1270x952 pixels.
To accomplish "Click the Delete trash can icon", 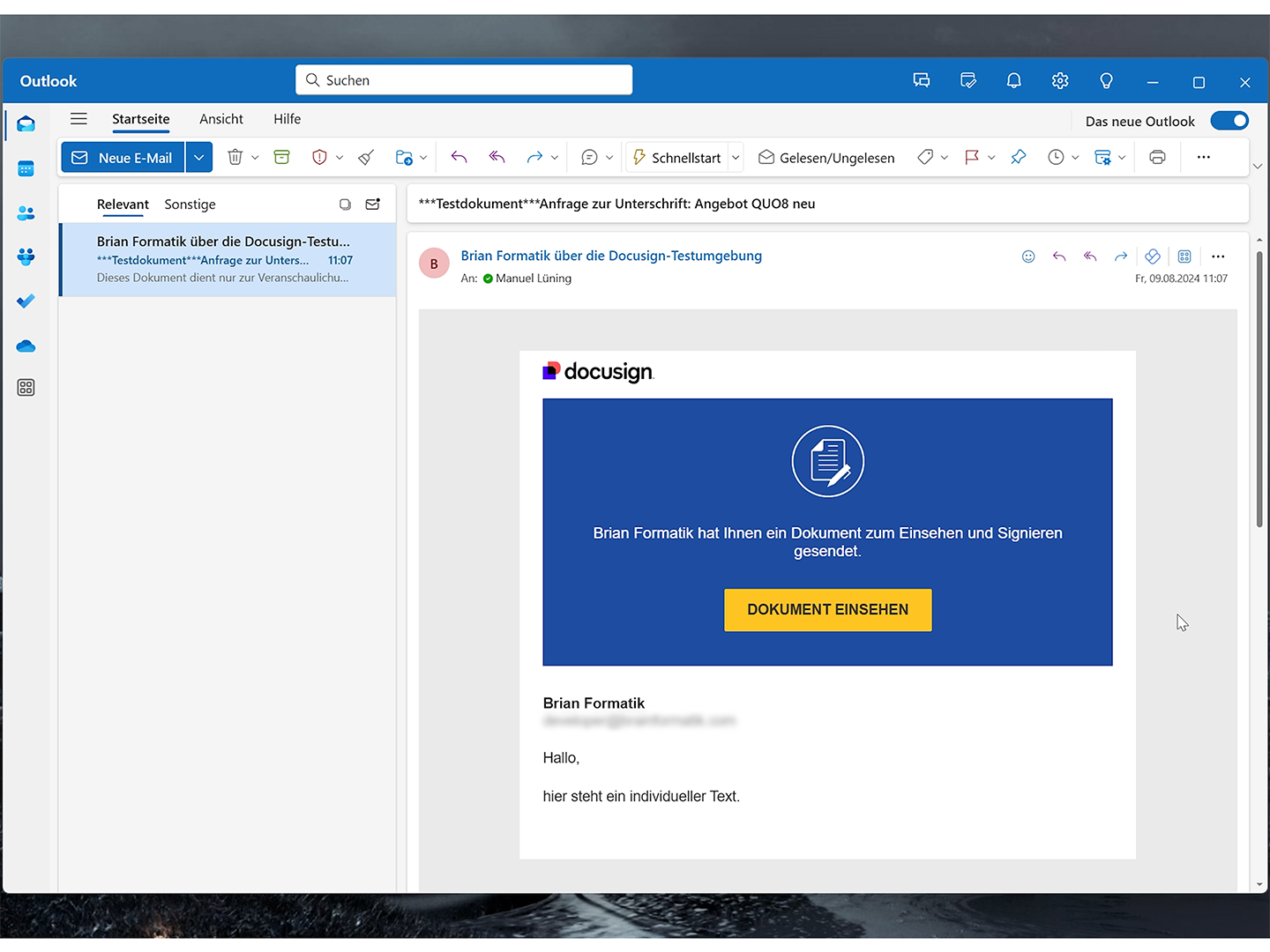I will tap(235, 158).
